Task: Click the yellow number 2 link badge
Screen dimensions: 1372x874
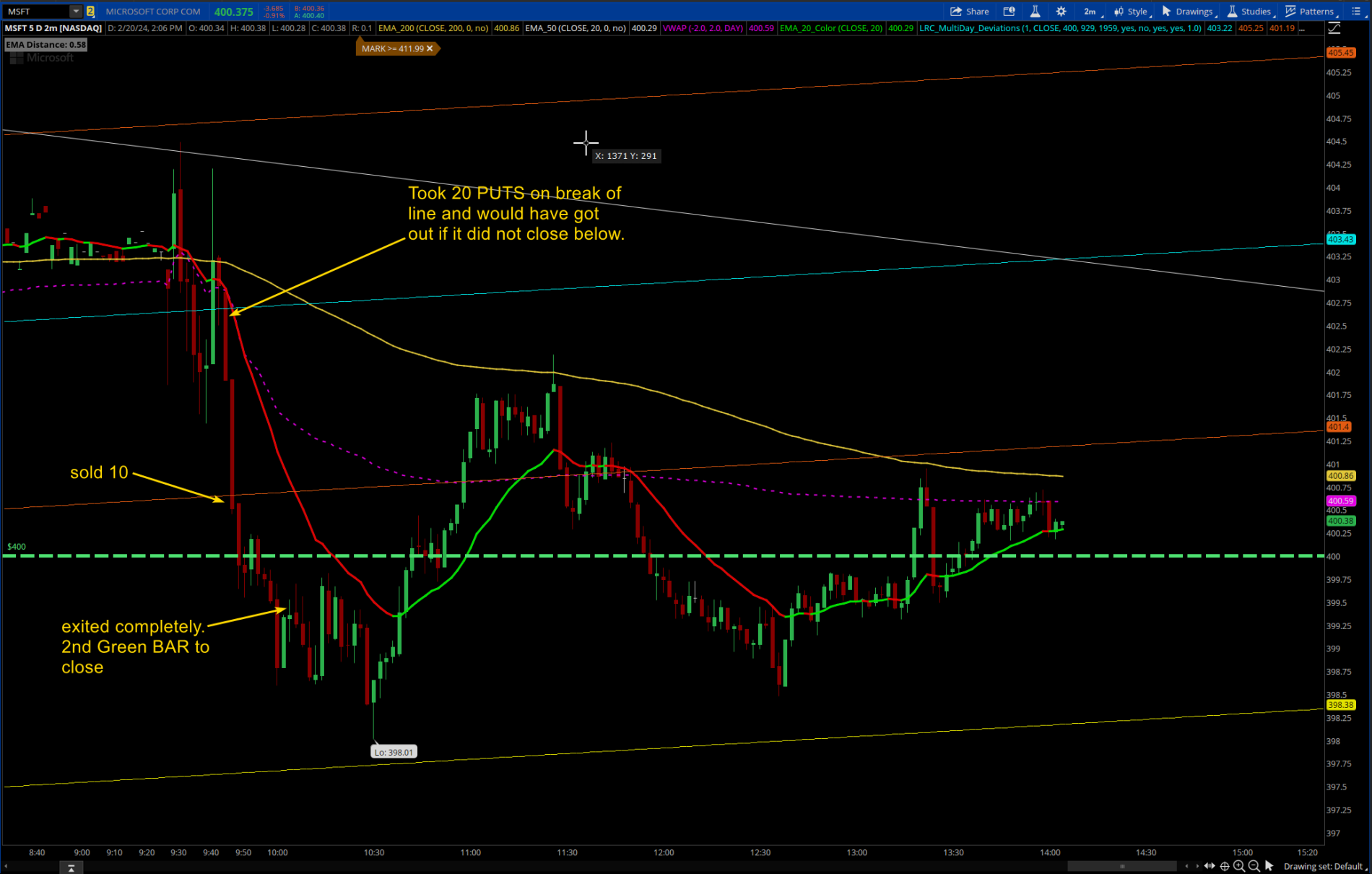Action: (90, 11)
